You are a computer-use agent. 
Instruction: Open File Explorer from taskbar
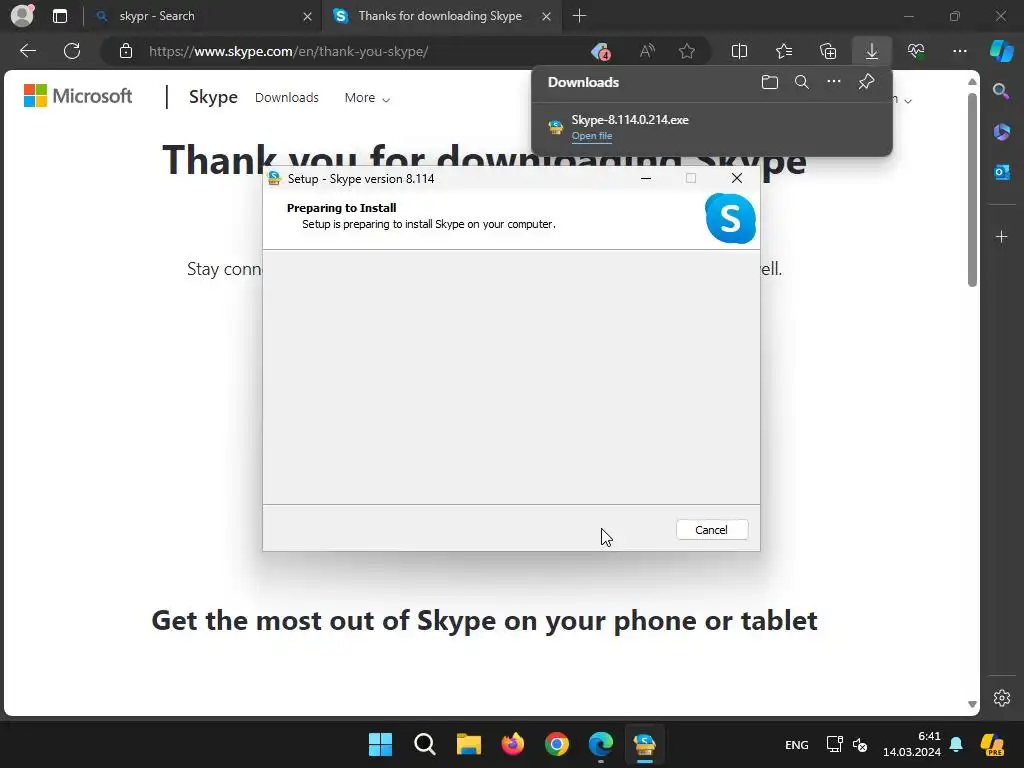468,744
